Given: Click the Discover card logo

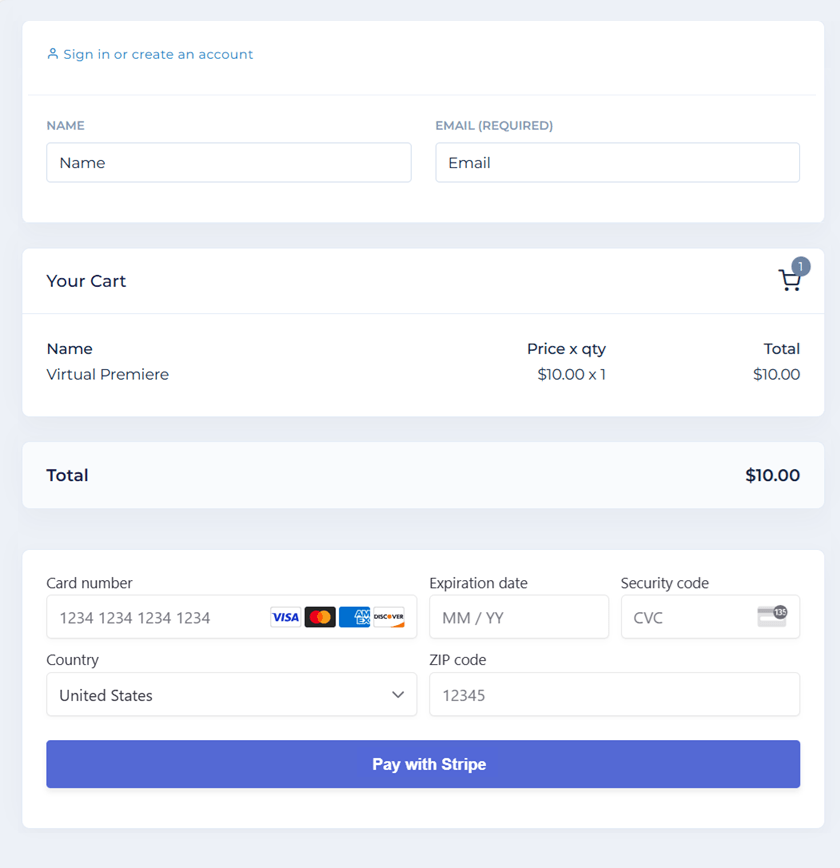Looking at the screenshot, I should click(x=389, y=617).
